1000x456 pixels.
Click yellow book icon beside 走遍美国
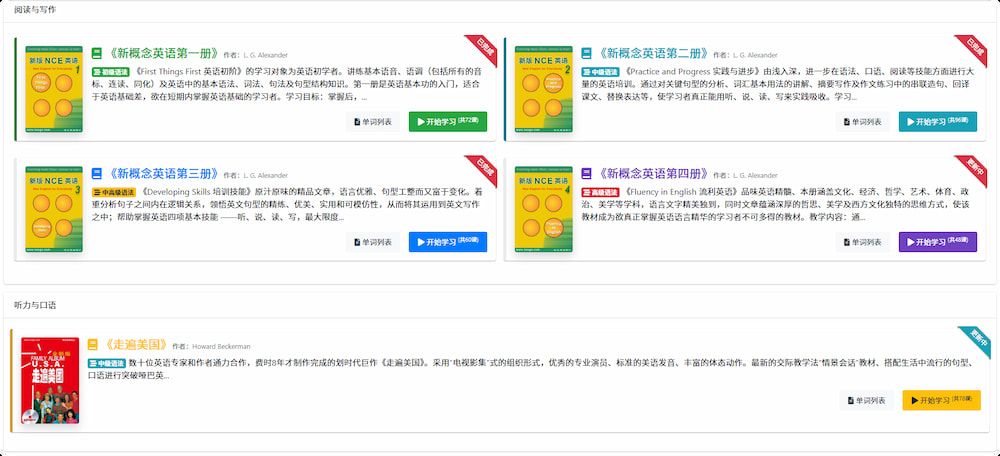coord(93,345)
